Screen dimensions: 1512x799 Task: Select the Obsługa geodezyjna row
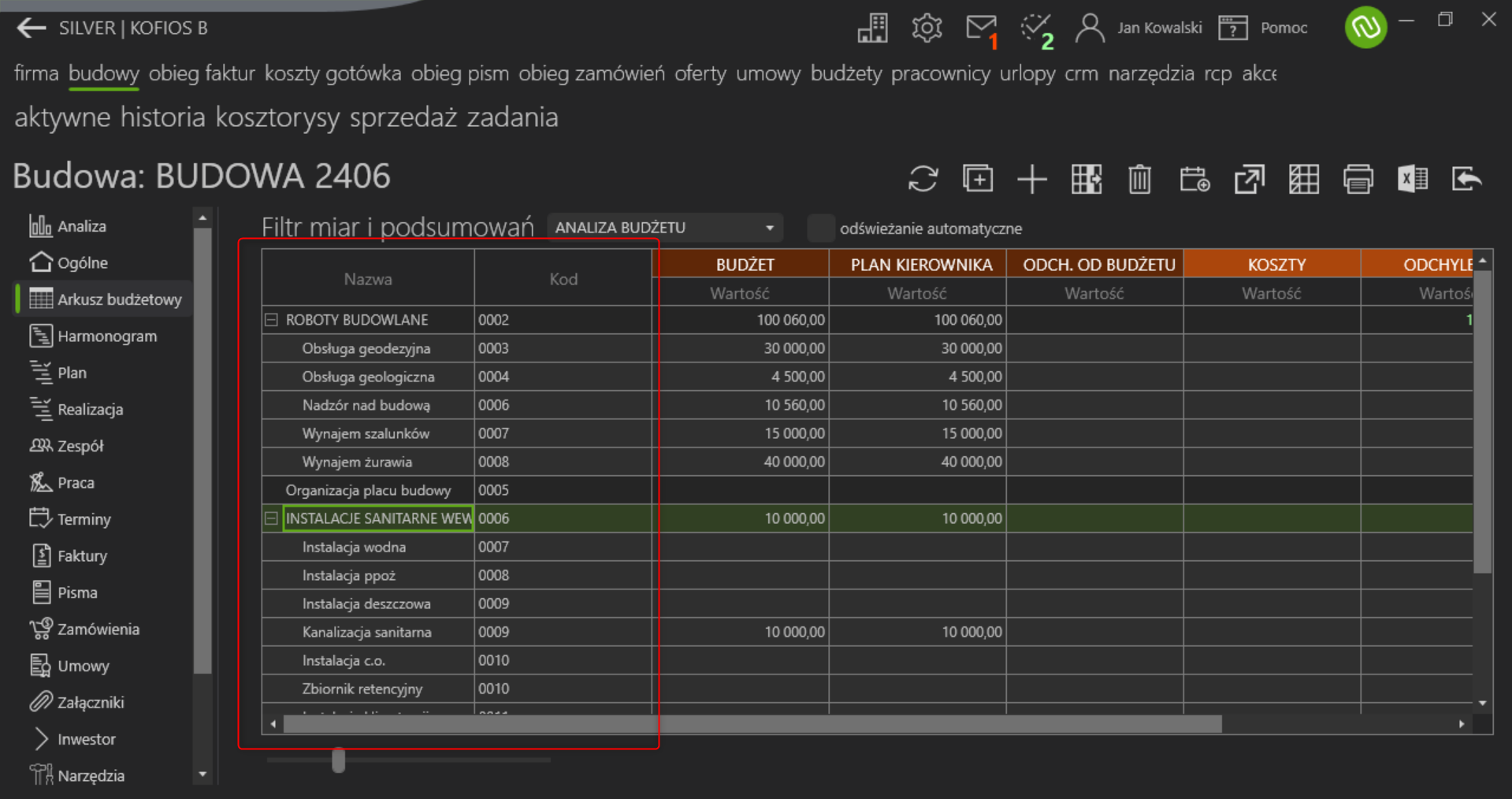pos(867,348)
